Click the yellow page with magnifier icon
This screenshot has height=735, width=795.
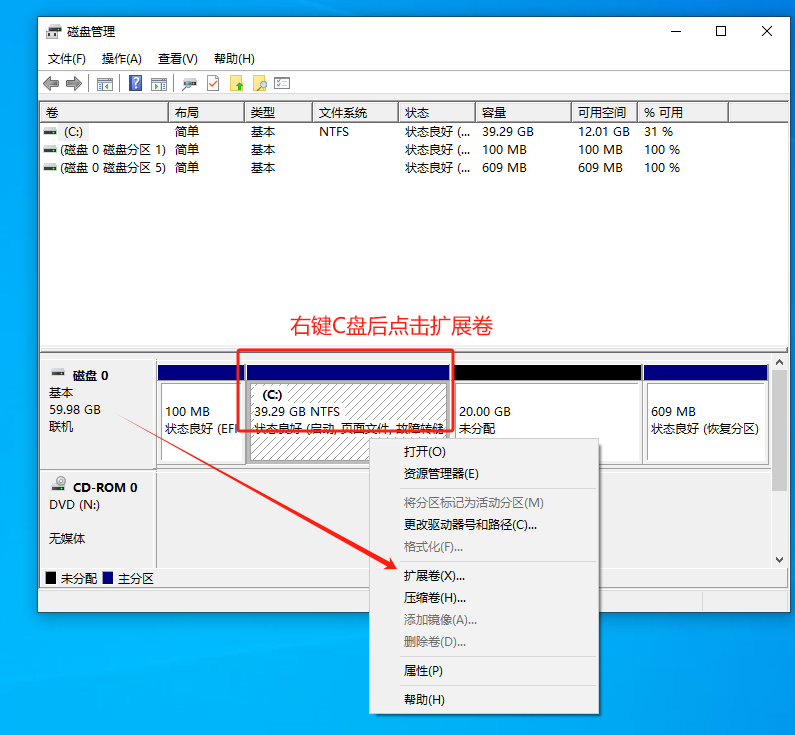pos(260,83)
